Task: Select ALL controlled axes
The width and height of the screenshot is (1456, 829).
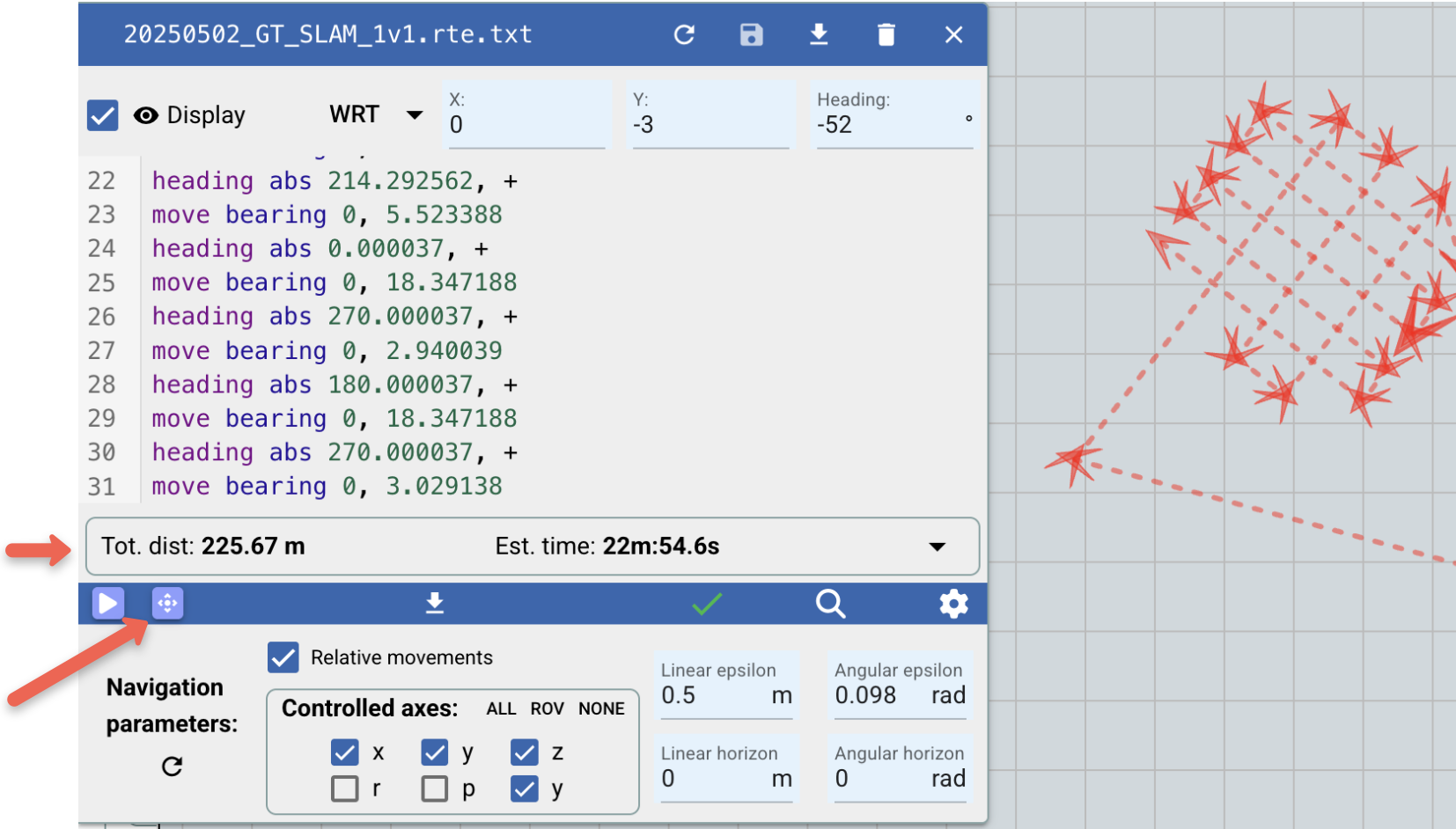Action: 501,709
